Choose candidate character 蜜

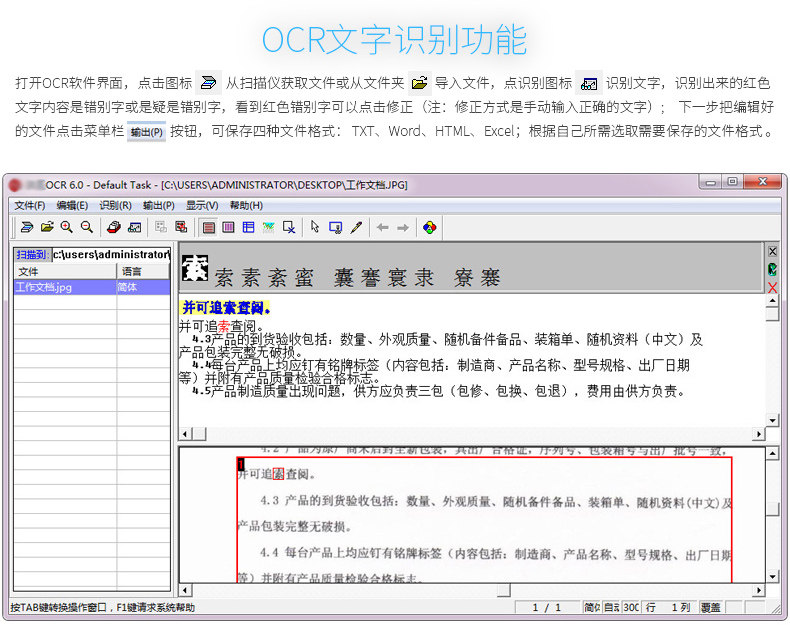tap(304, 278)
